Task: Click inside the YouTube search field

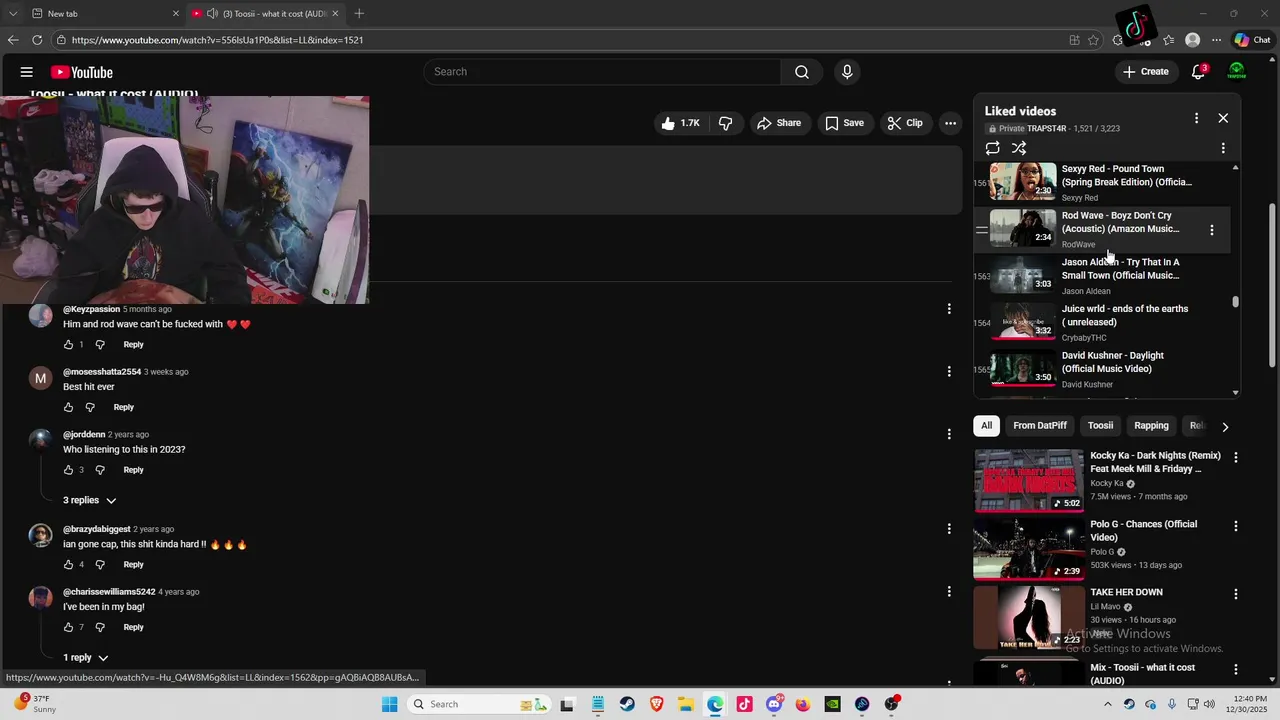Action: click(602, 72)
